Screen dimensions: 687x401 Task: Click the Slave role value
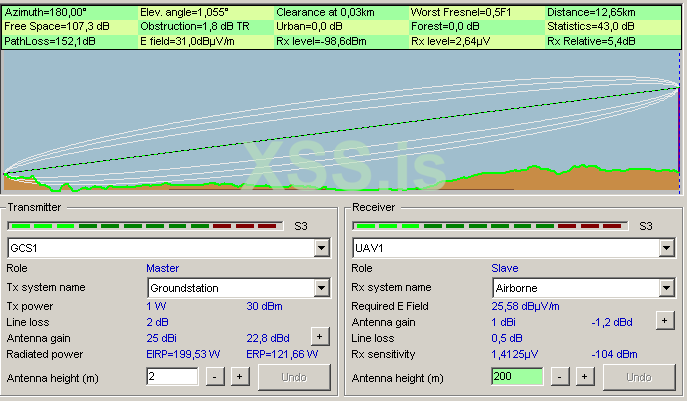click(505, 268)
